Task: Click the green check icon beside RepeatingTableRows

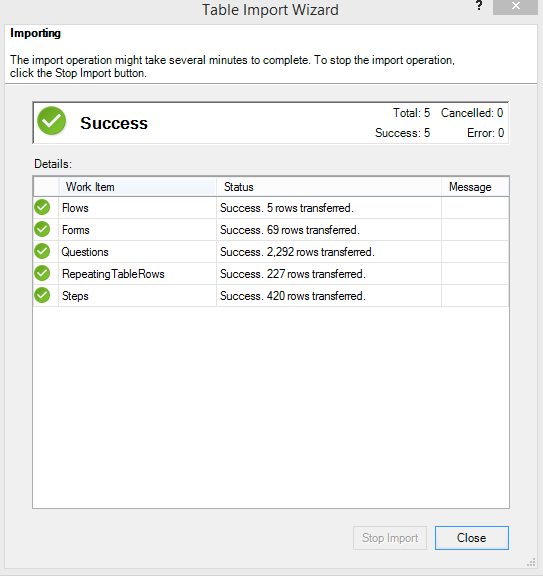Action: pos(42,273)
